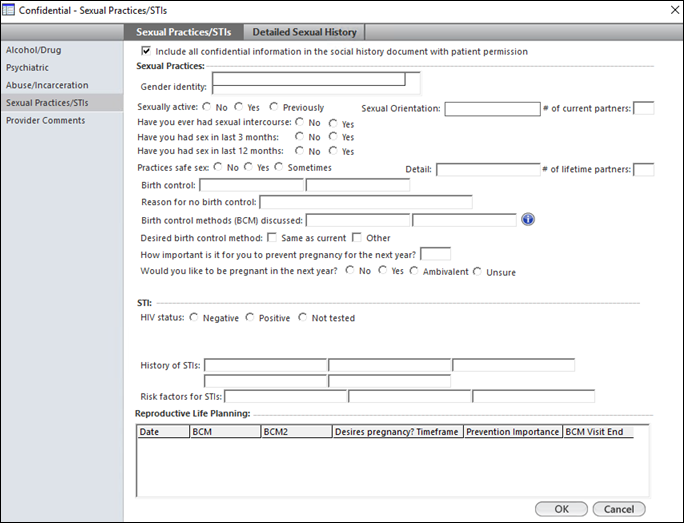
Task: Click the second BCM discussed field
Action: coord(464,220)
